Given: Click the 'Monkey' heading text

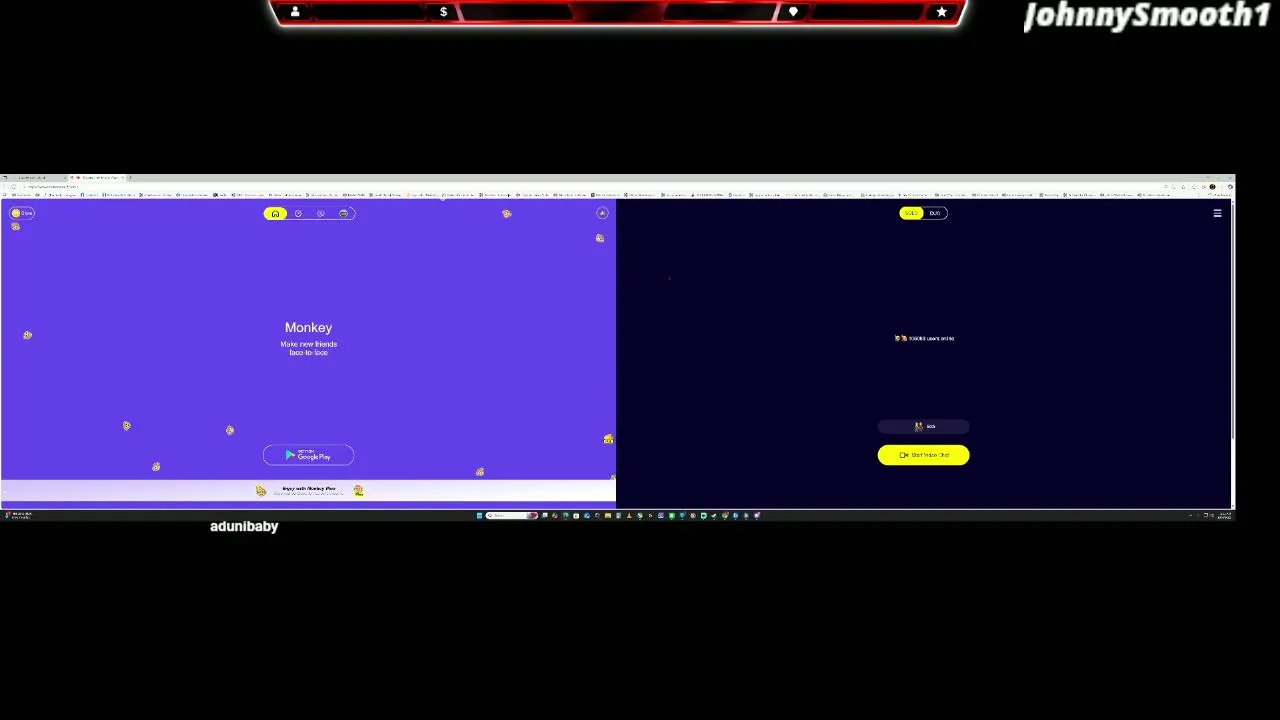Looking at the screenshot, I should tap(308, 327).
